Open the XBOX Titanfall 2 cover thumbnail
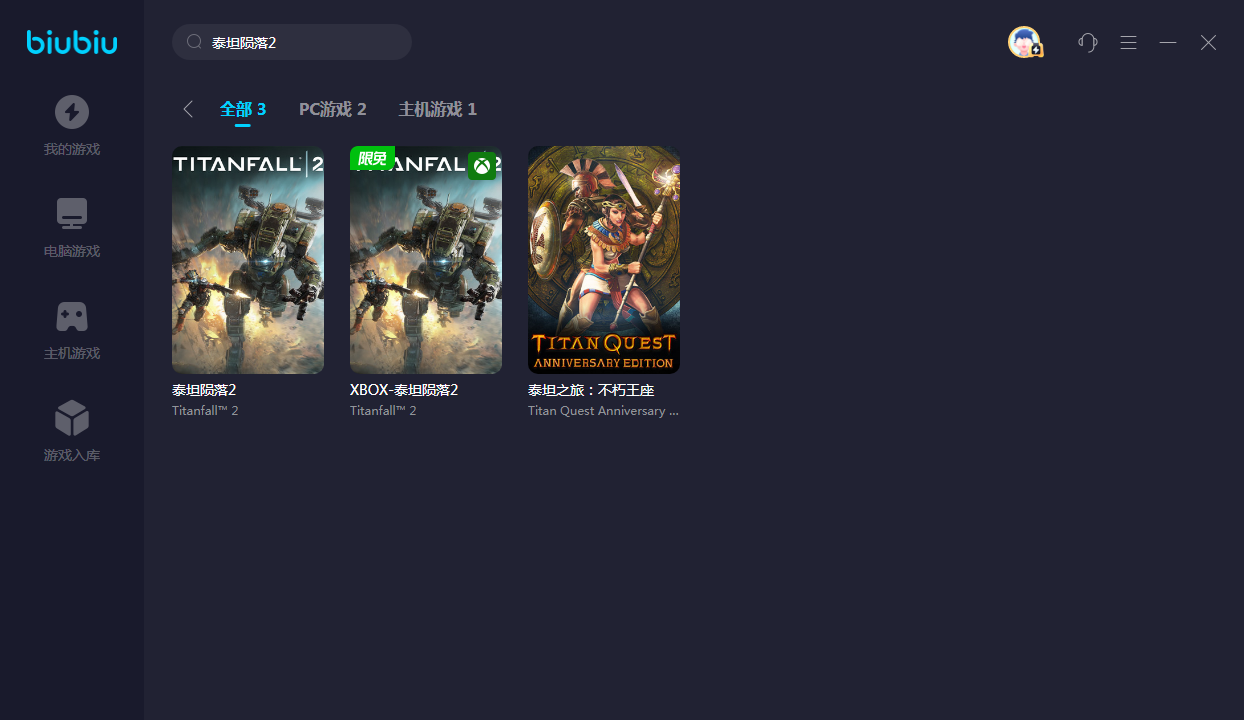The width and height of the screenshot is (1244, 720). pos(426,260)
